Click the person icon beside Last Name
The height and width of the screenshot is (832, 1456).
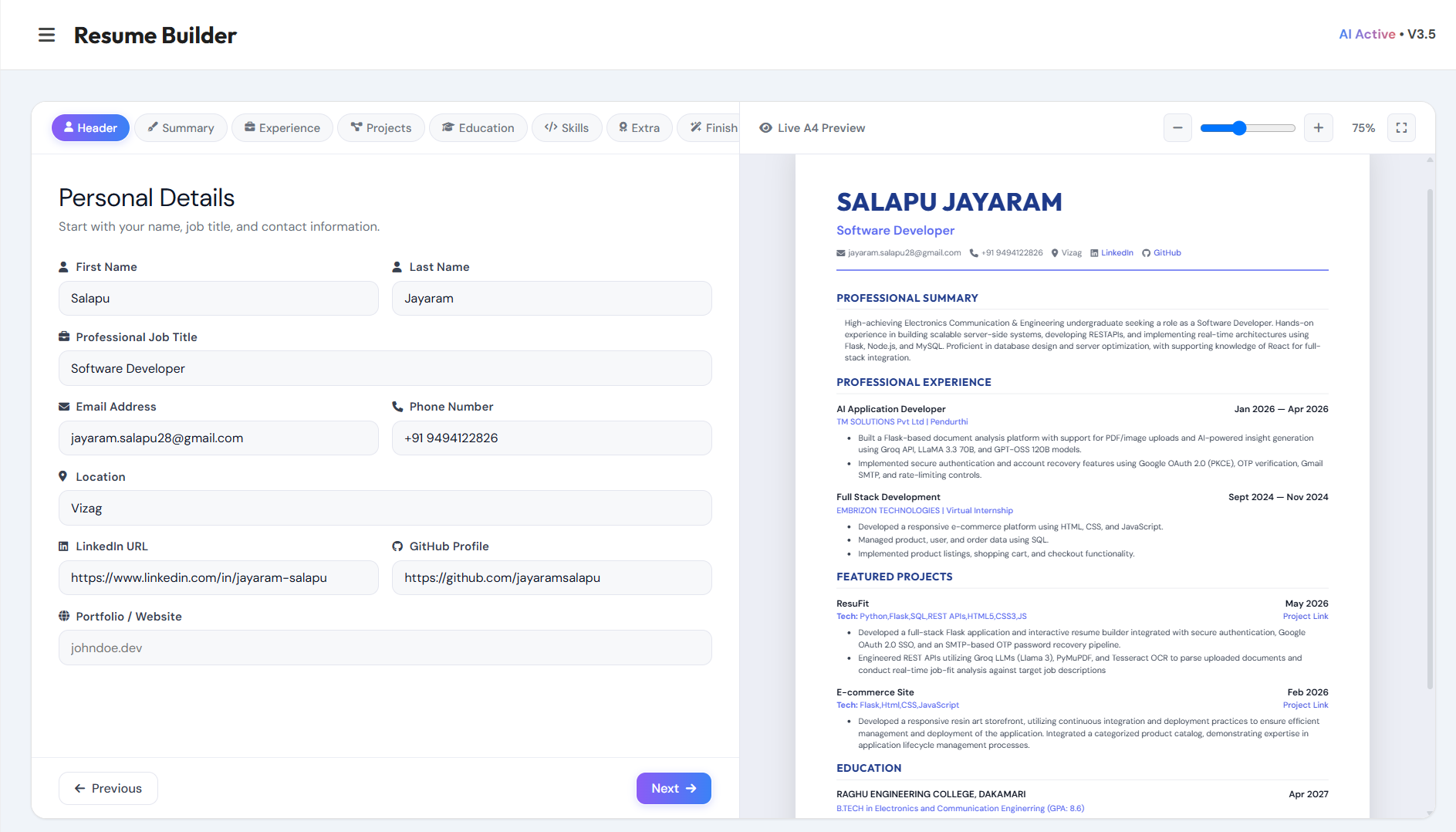[397, 267]
